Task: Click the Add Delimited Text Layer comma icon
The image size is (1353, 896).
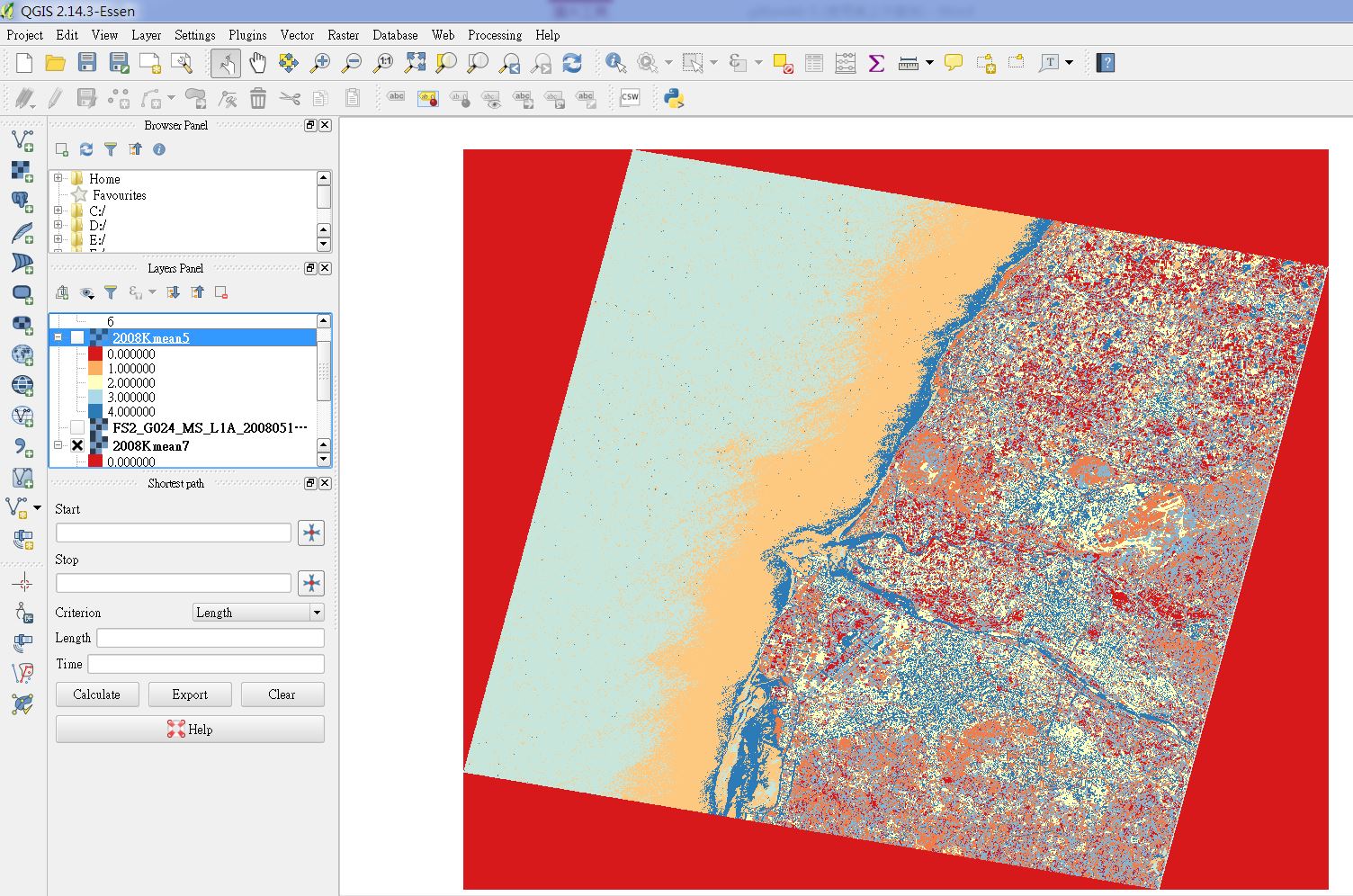Action: click(22, 447)
